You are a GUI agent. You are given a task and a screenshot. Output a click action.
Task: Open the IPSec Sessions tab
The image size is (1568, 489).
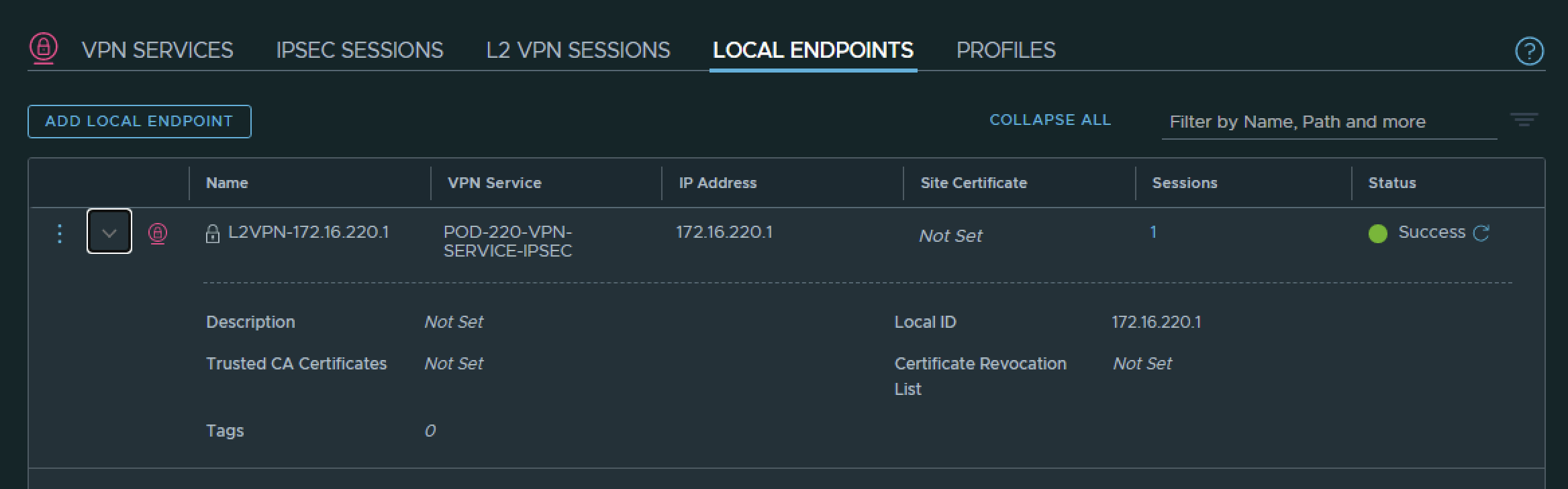pos(359,50)
